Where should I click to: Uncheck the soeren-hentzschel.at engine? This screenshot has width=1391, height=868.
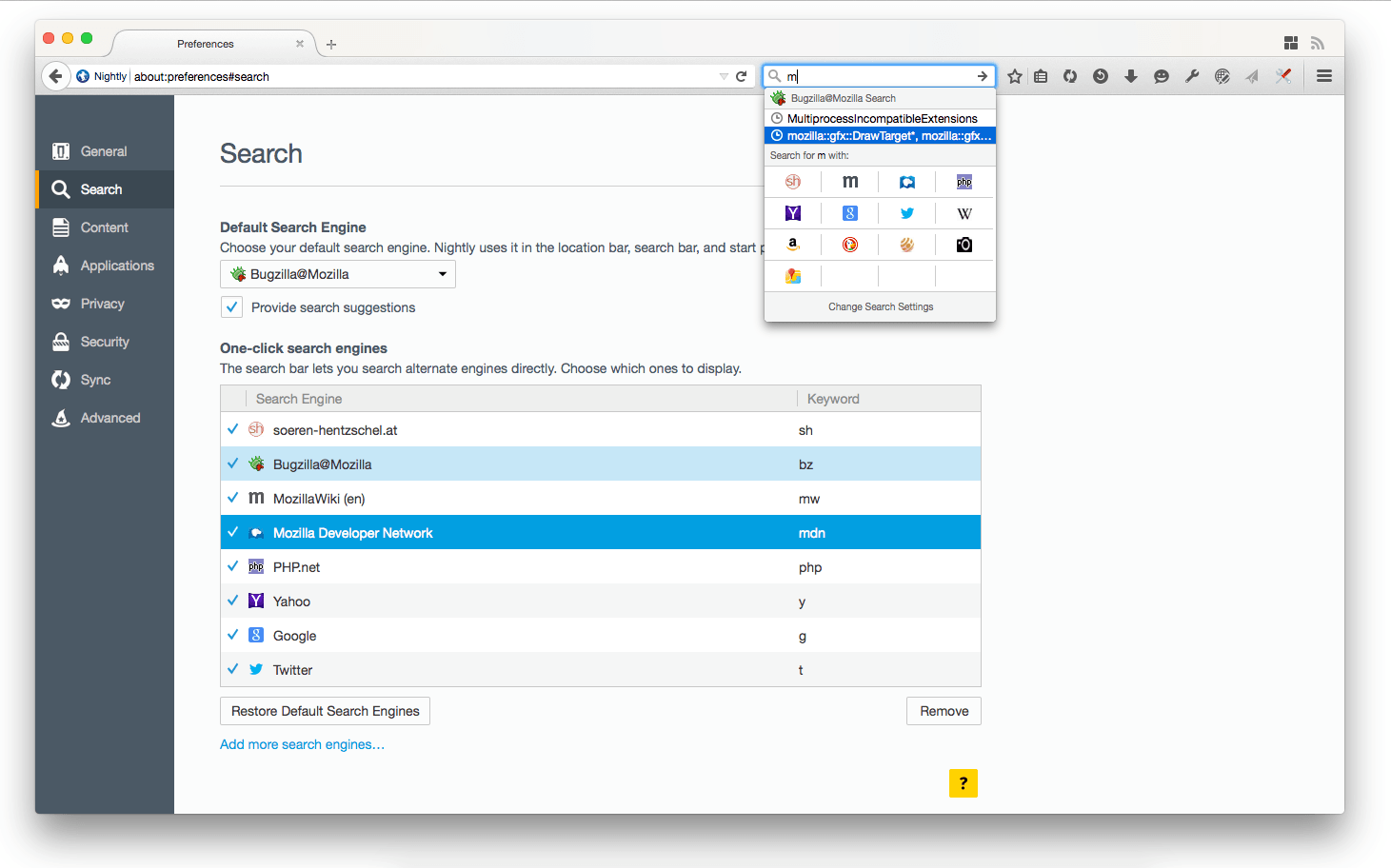click(233, 429)
